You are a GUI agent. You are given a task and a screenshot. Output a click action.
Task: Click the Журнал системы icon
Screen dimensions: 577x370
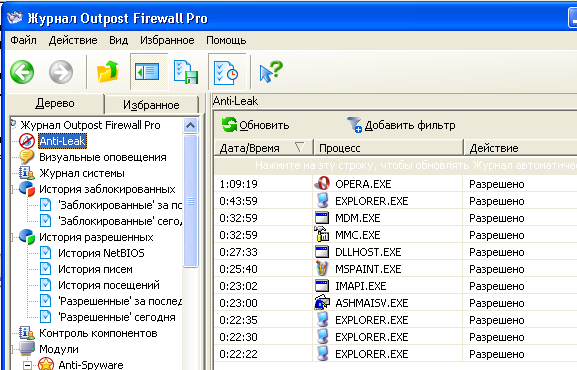point(27,173)
